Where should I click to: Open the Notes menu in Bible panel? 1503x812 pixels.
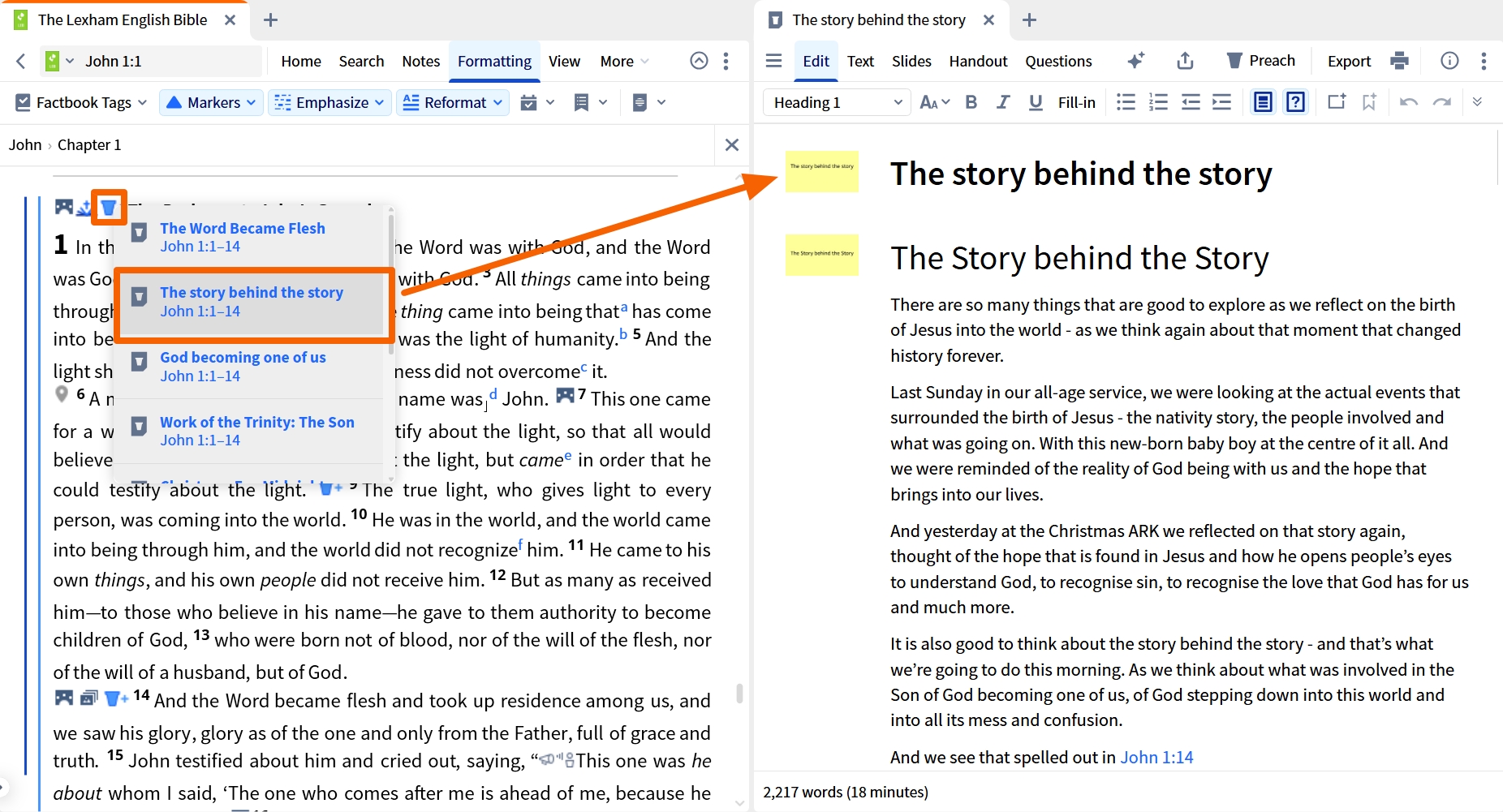pos(420,61)
